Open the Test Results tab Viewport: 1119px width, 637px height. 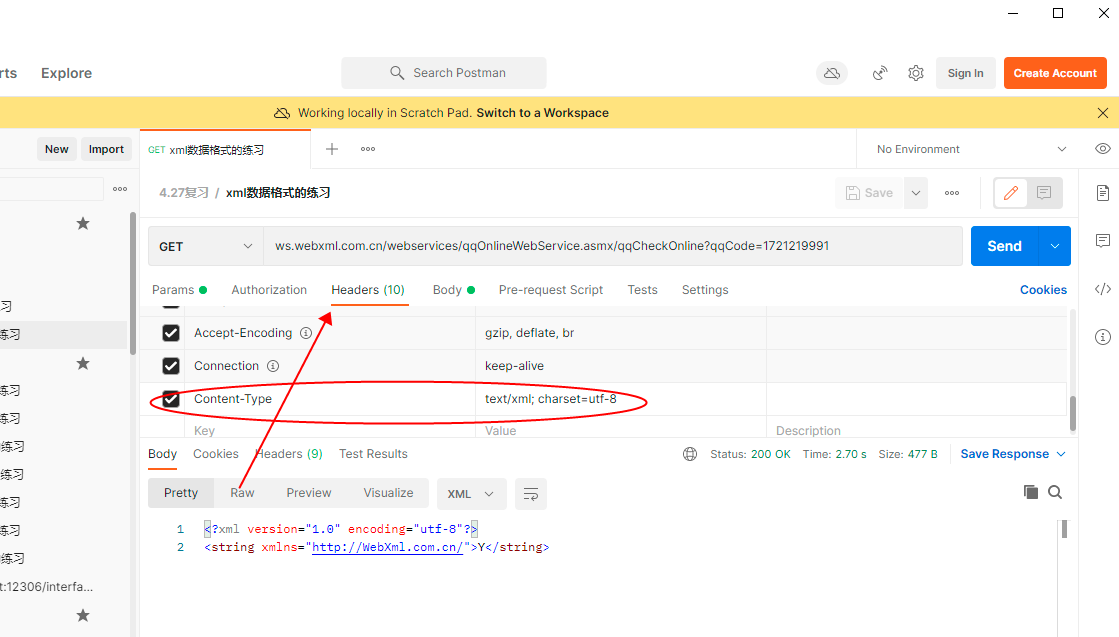[373, 454]
